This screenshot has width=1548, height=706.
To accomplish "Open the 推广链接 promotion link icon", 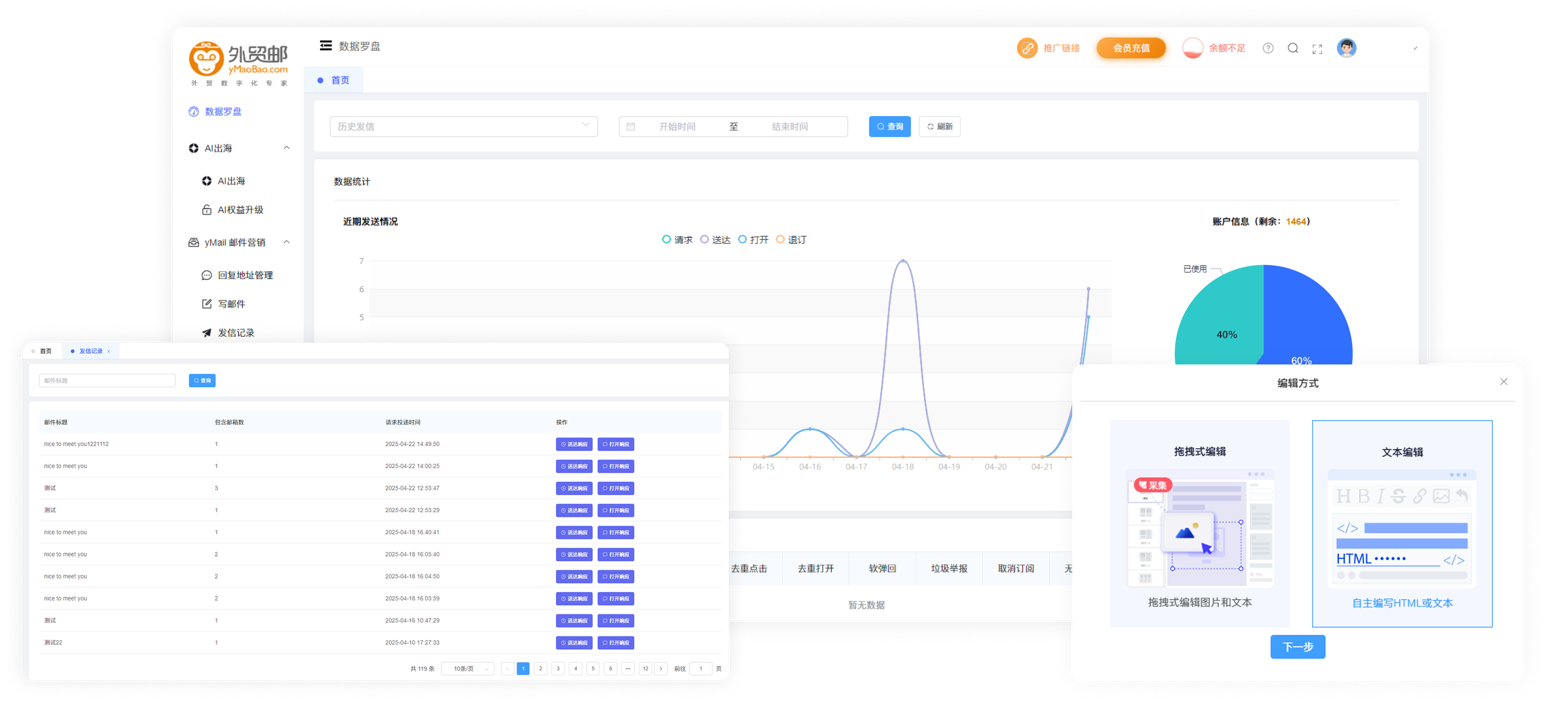I will click(1027, 48).
